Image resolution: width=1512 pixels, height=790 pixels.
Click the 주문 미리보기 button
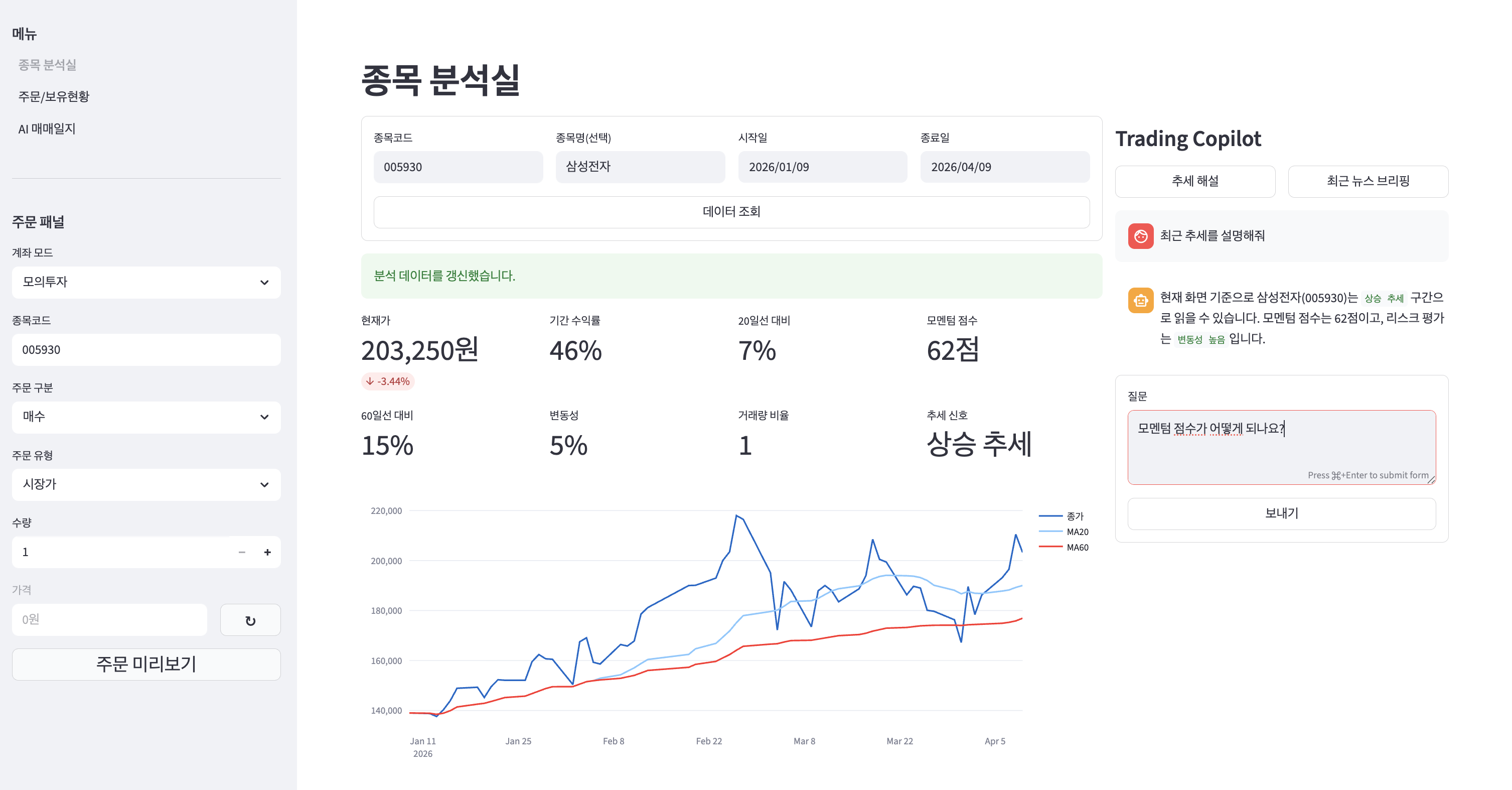pos(145,665)
